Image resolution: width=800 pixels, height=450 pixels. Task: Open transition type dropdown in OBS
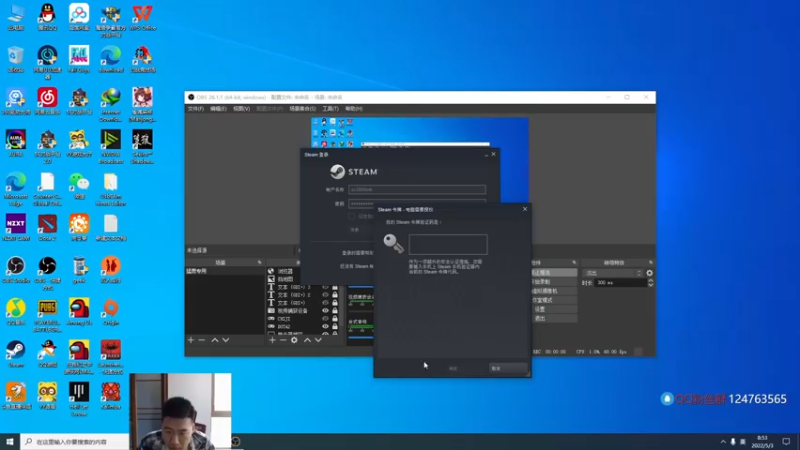(x=613, y=273)
